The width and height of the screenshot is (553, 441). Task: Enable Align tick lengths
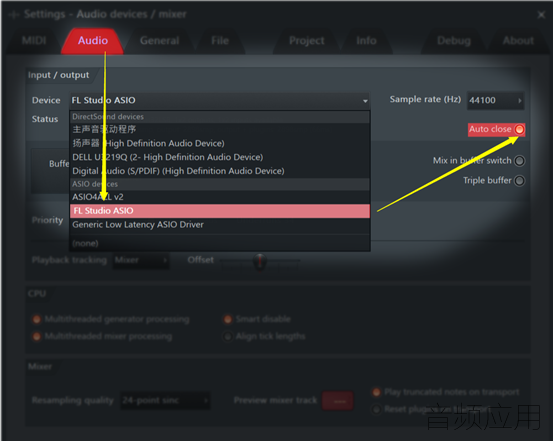(228, 337)
